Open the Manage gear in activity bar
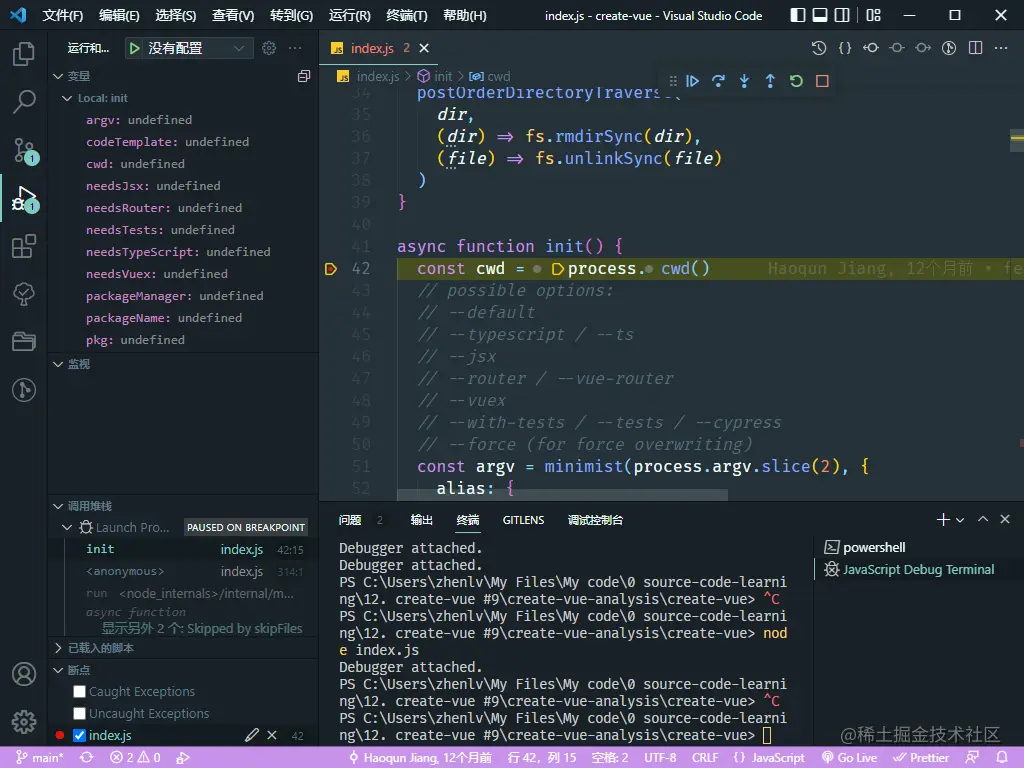This screenshot has width=1024, height=768. (24, 722)
